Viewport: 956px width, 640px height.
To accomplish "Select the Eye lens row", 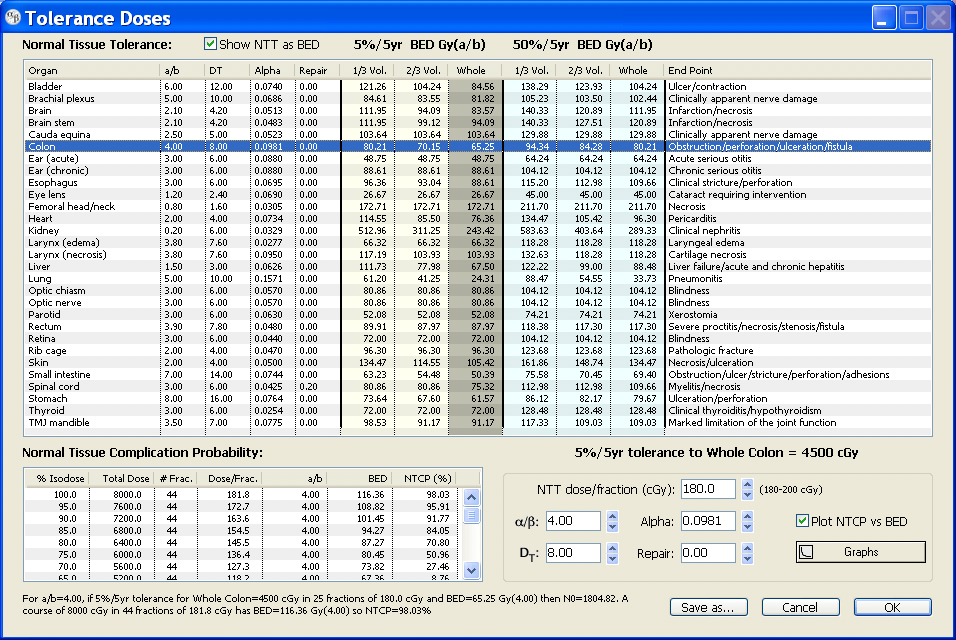I will 478,194.
